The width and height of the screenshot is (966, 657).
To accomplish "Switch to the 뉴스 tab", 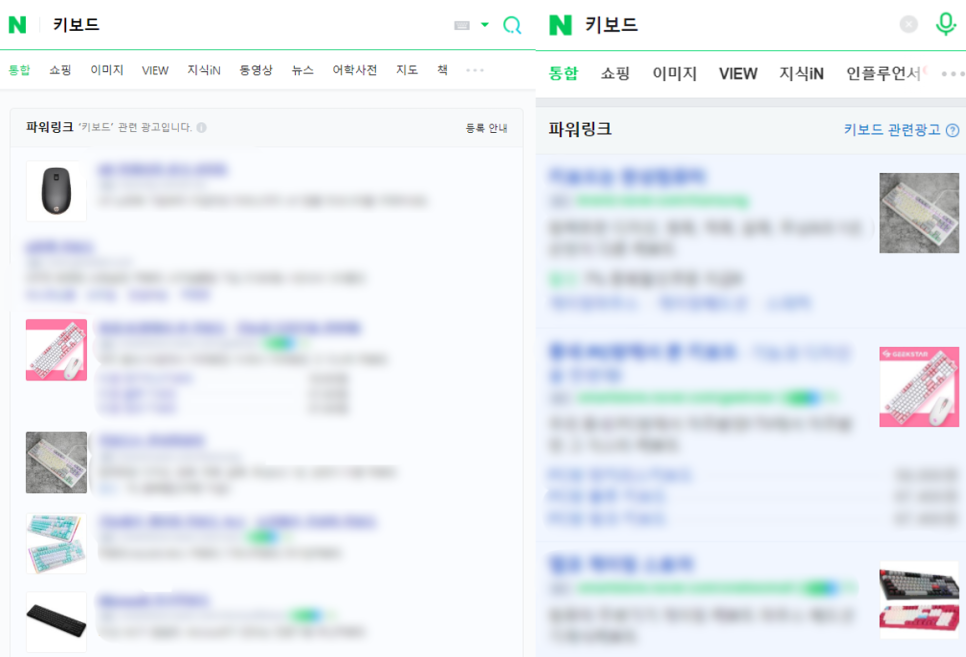I will click(x=302, y=70).
